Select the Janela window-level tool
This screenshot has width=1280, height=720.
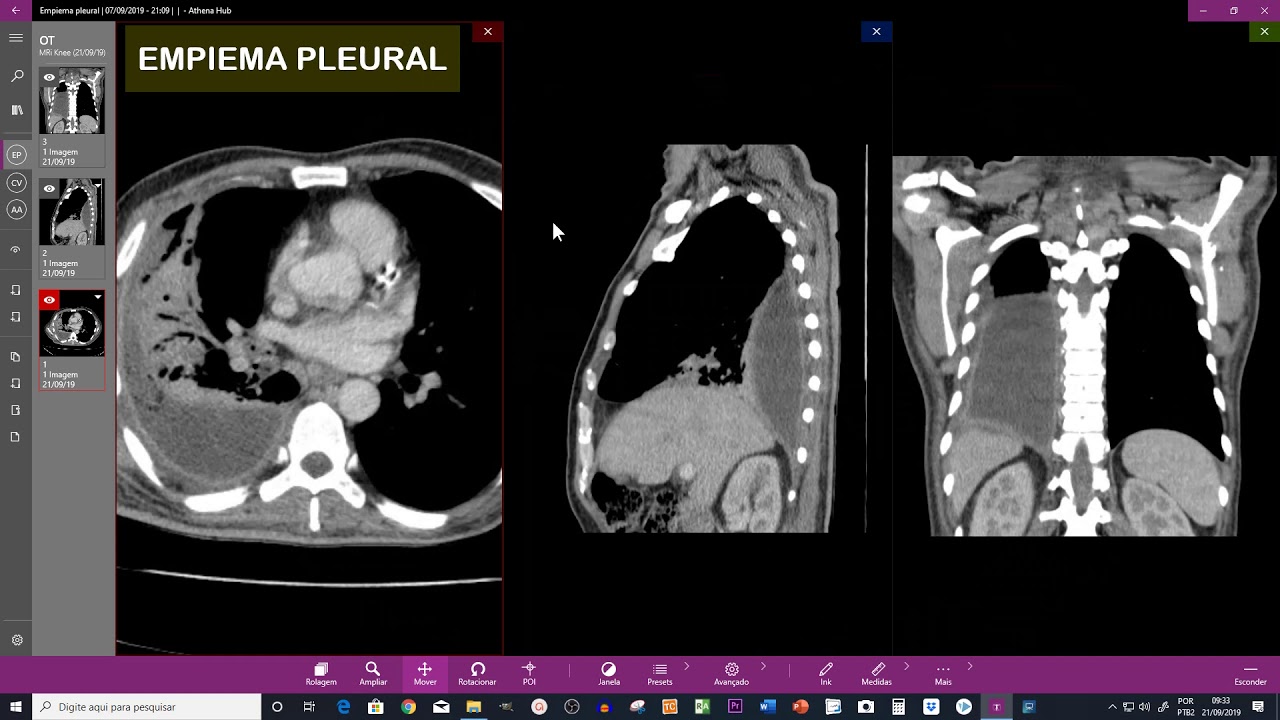coord(609,673)
